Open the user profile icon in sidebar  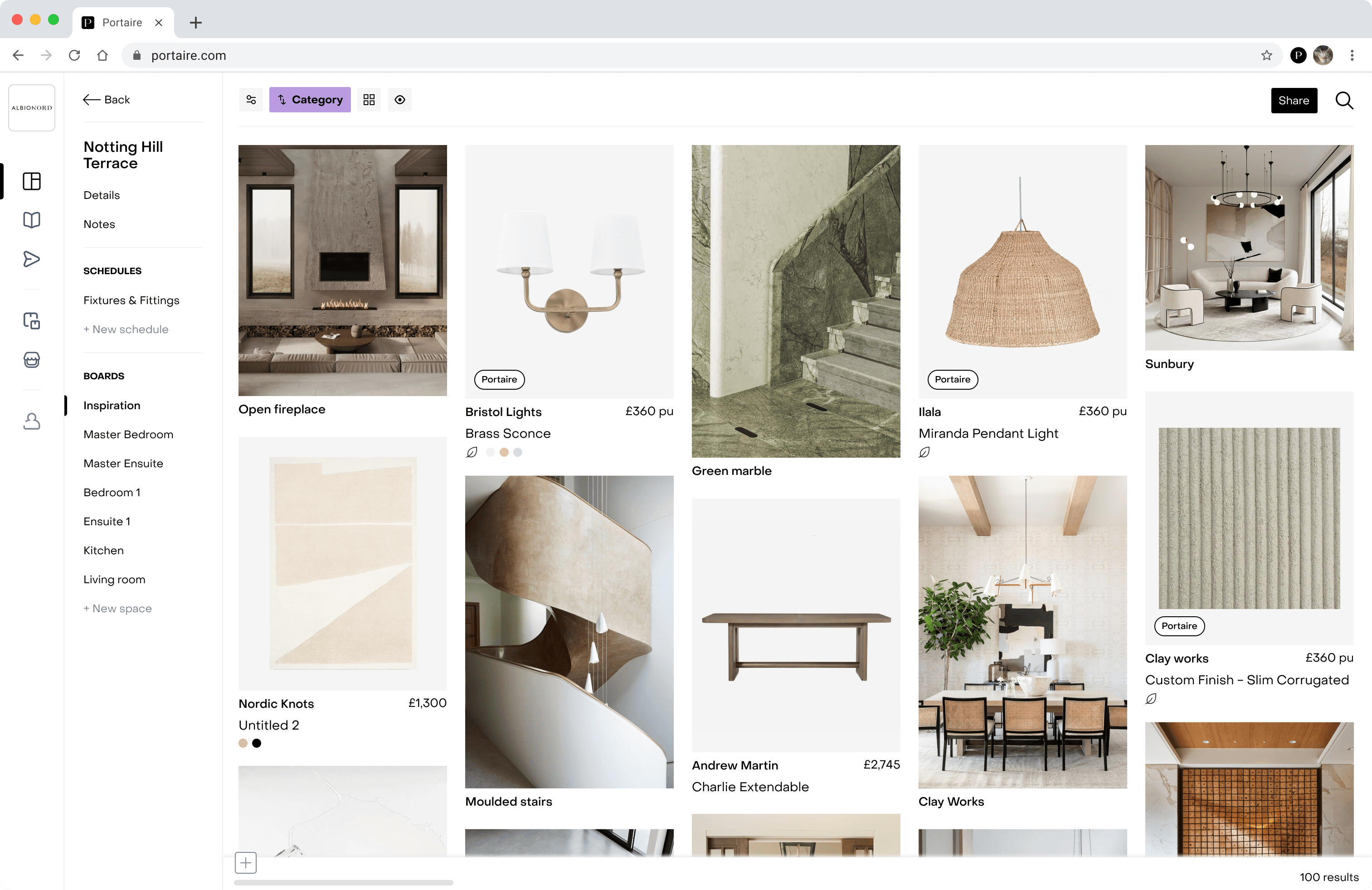32,421
